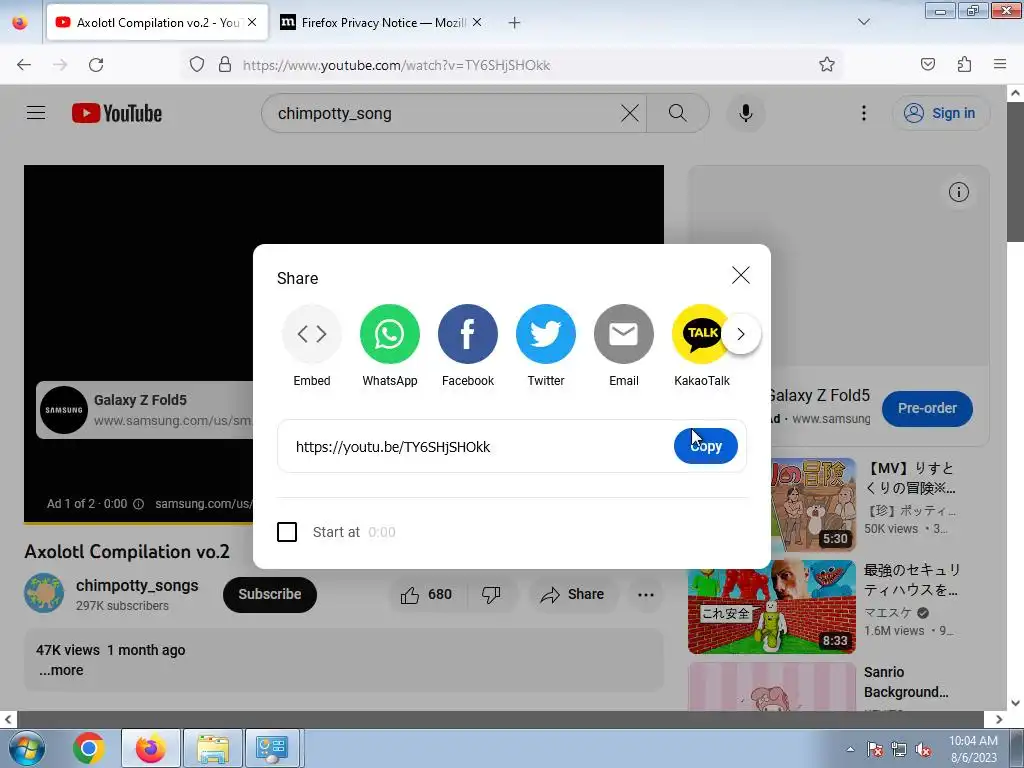Open the 5:30 Japanese MV video thumbnail
Screen dimensions: 1024x768
[x=812, y=505]
